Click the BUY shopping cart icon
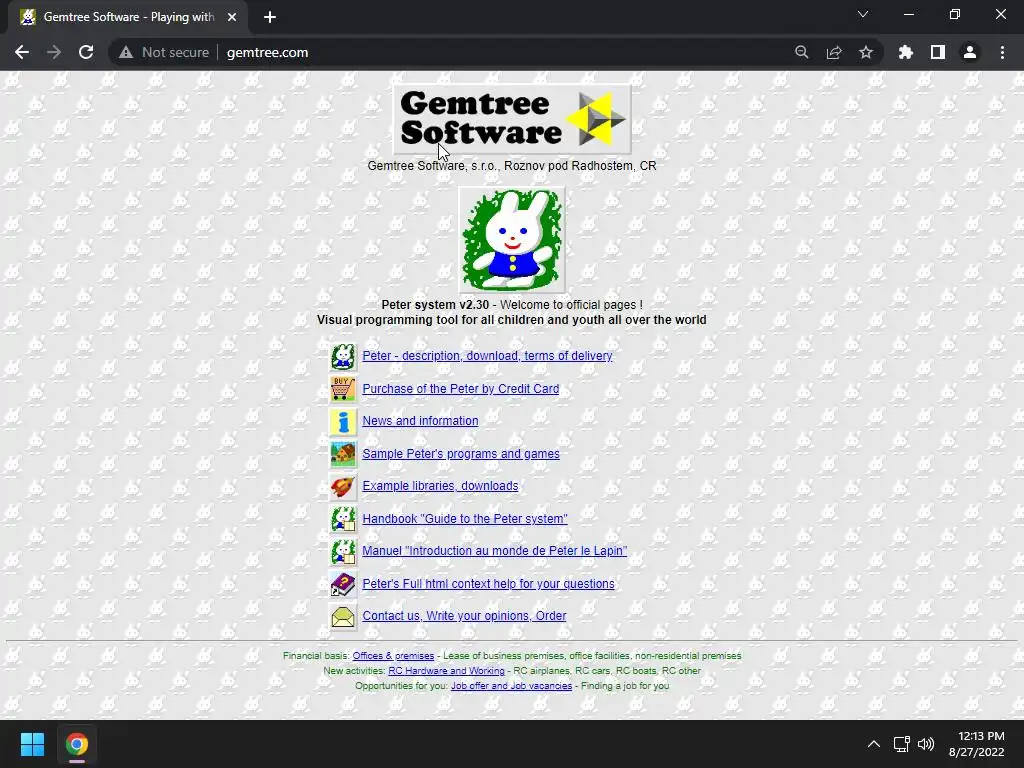1024x768 pixels. click(x=343, y=389)
